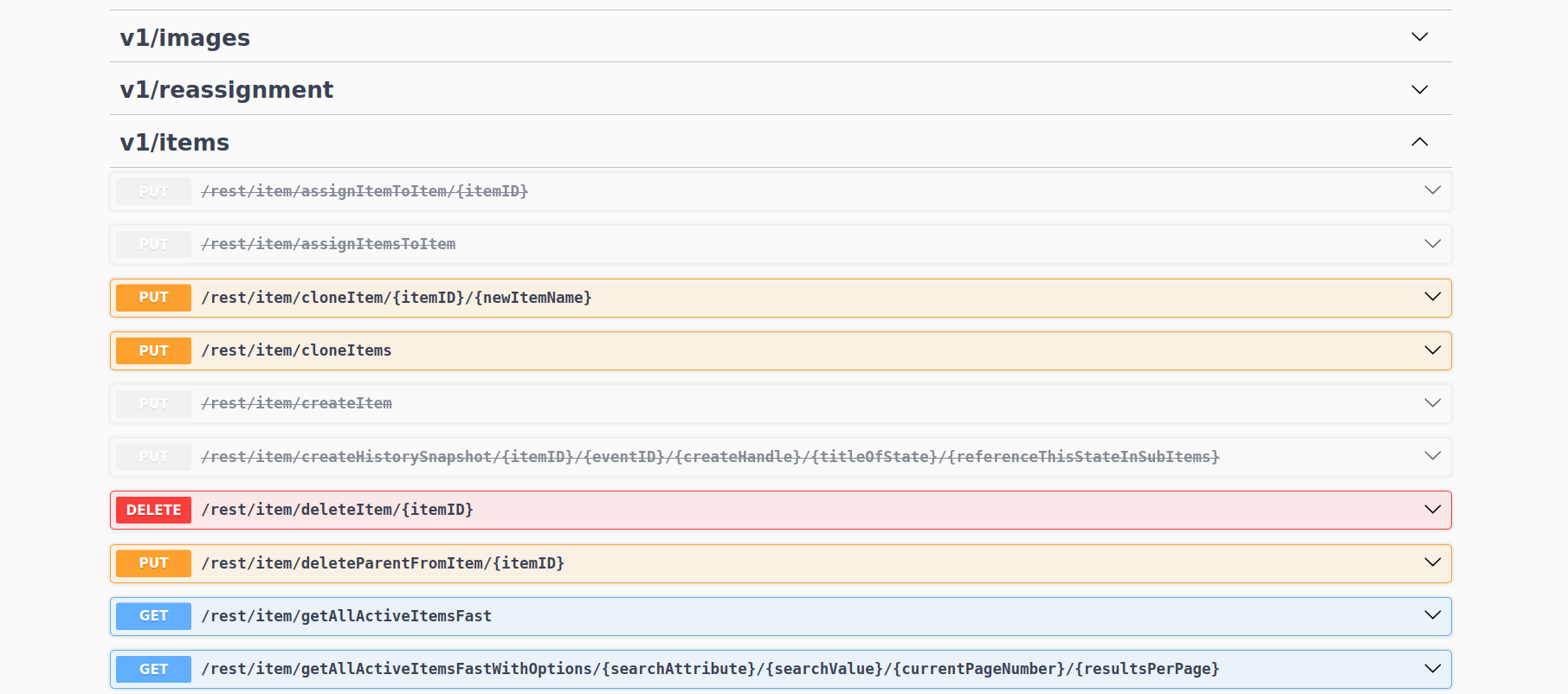Screen dimensions: 1568x694
Task: Expand the createHistorySnapshot endpoint chevron
Action: 1432,456
